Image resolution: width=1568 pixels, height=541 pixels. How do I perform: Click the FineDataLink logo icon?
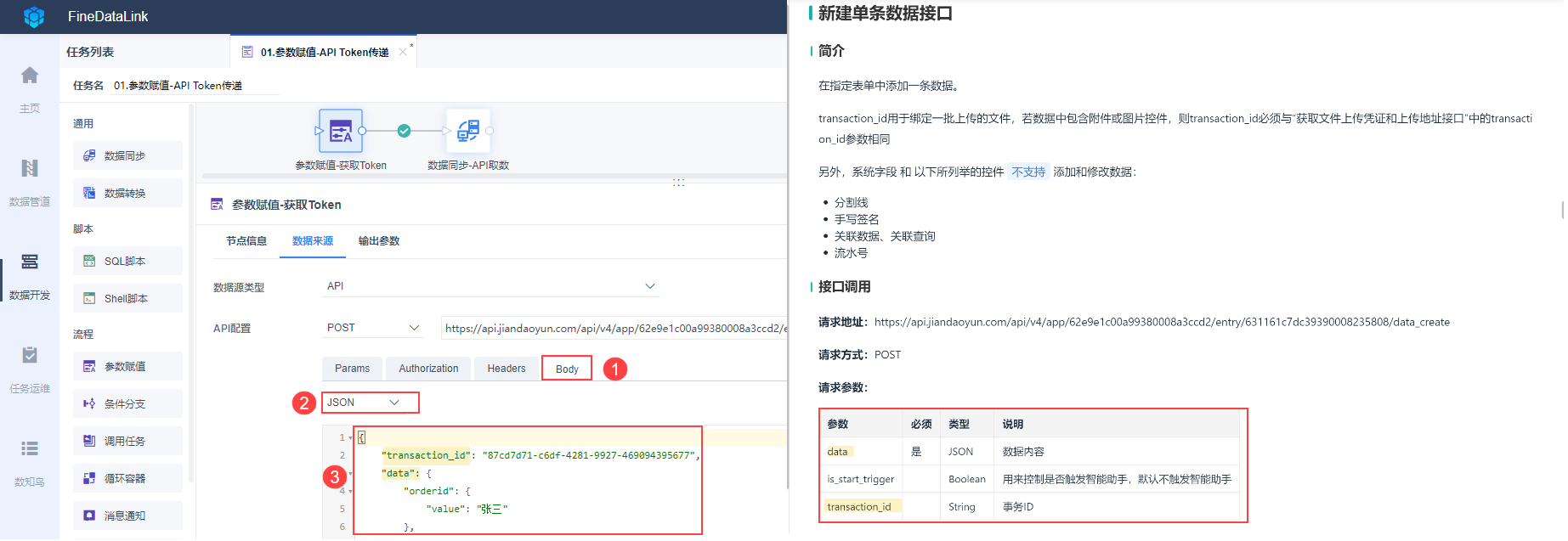34,16
